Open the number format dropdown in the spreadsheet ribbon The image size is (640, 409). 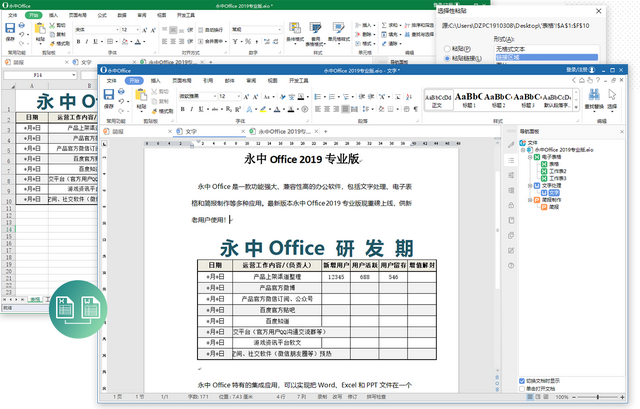pyautogui.click(x=279, y=30)
